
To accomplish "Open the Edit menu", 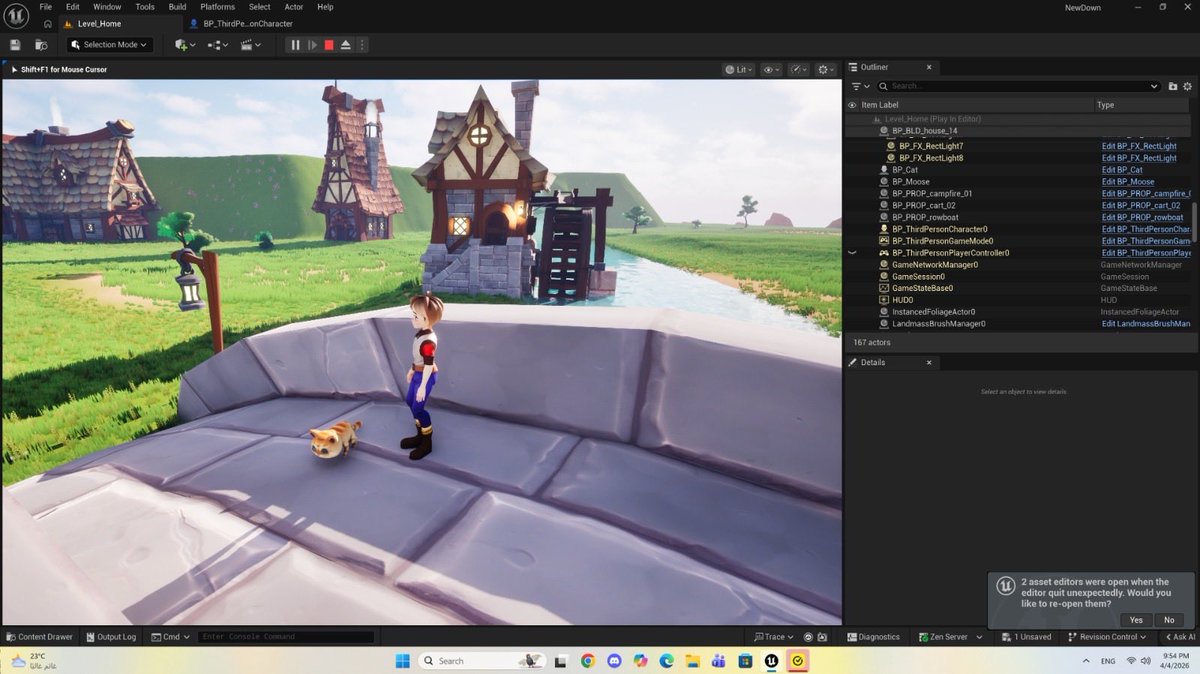I will pyautogui.click(x=73, y=7).
